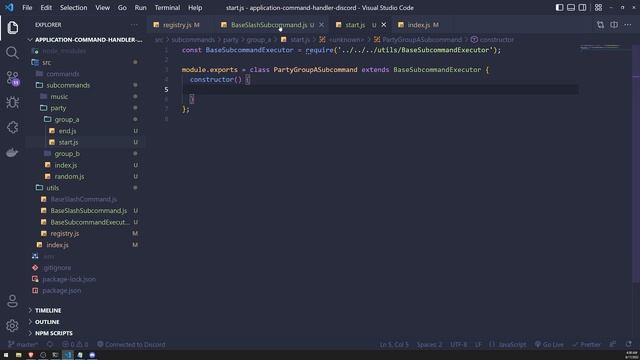Viewport: 640px width, 360px height.
Task: Collapse the group_a folder
Action: point(86,120)
